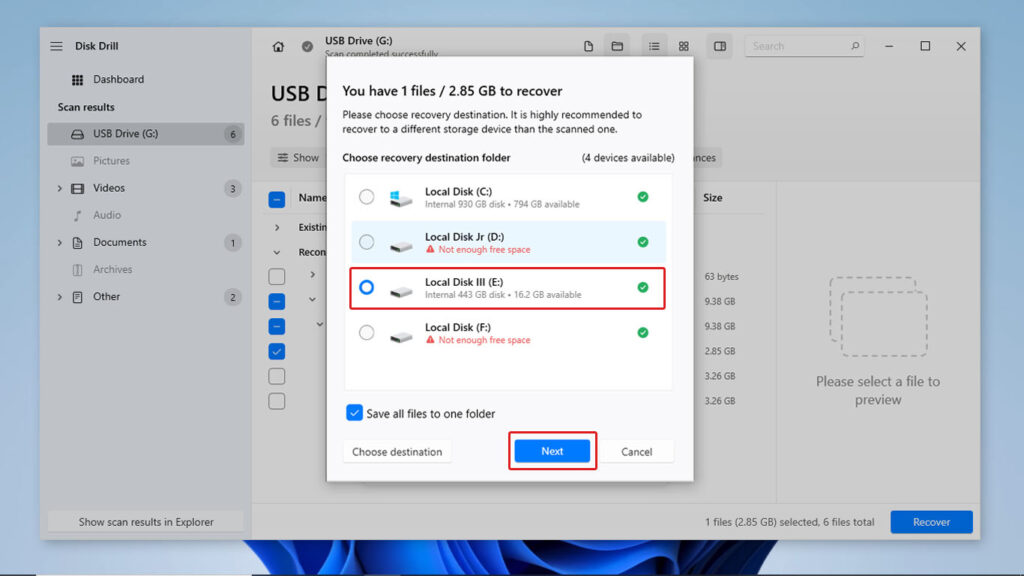The height and width of the screenshot is (576, 1024).
Task: Open the new file icon in toolbar
Action: [588, 46]
